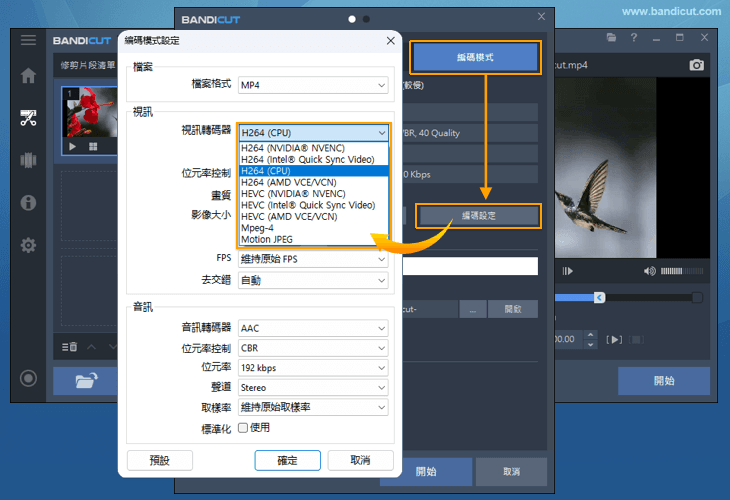This screenshot has width=730, height=500.
Task: Select highlighted H264 (CPU) list entry
Action: tap(314, 171)
